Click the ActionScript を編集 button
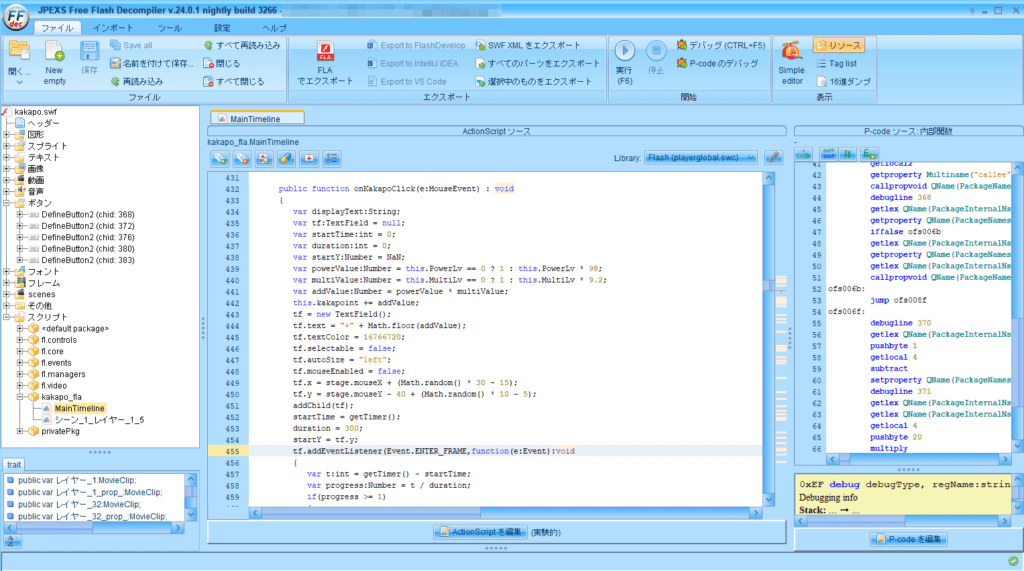Screen dimensions: 1024x571 [x=482, y=532]
